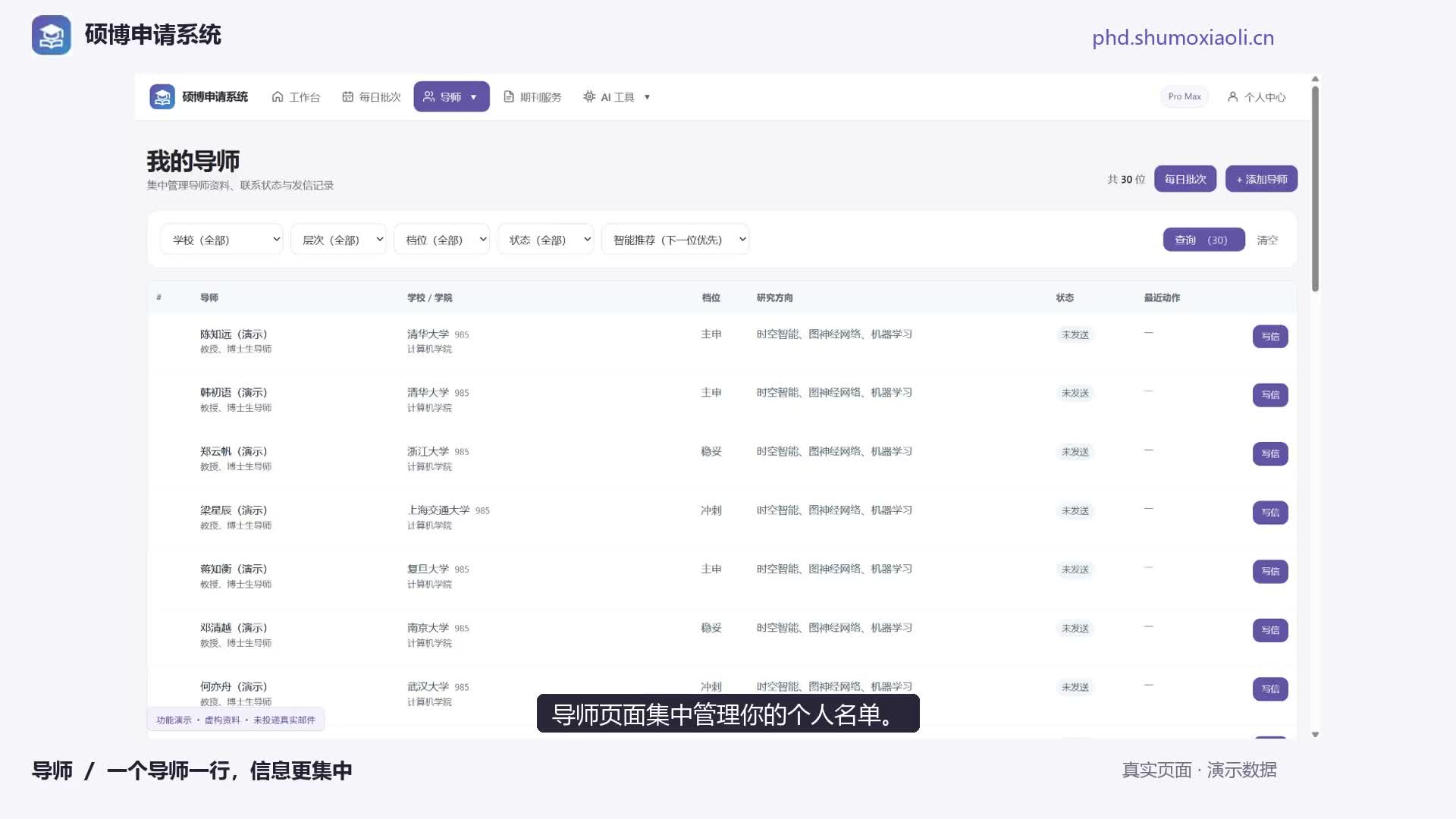This screenshot has height=819, width=1456.
Task: Click the large app logo at top-left banner
Action: click(52, 35)
